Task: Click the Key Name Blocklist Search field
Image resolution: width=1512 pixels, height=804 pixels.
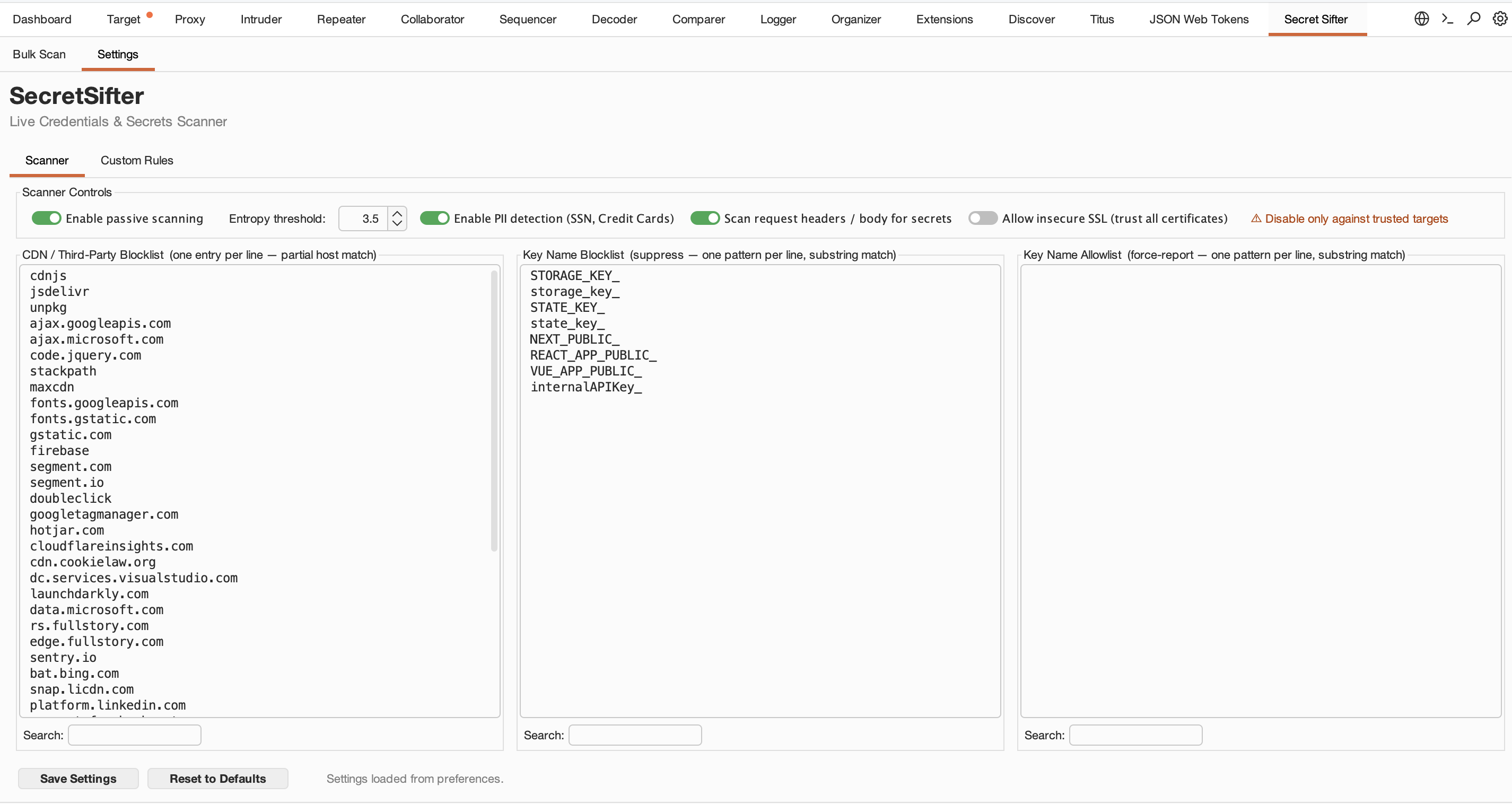Action: [x=635, y=735]
